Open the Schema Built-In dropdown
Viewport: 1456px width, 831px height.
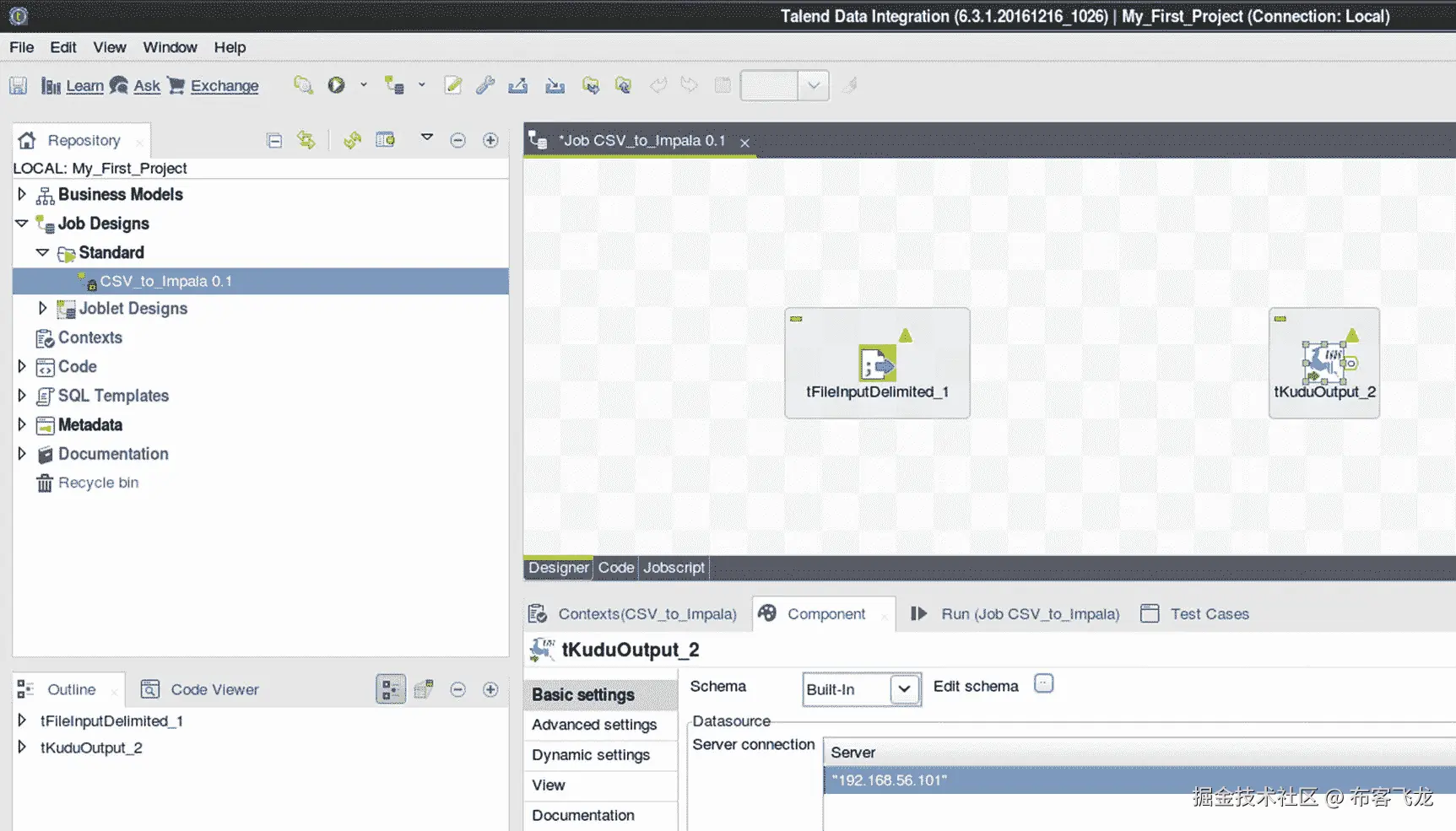(x=861, y=689)
